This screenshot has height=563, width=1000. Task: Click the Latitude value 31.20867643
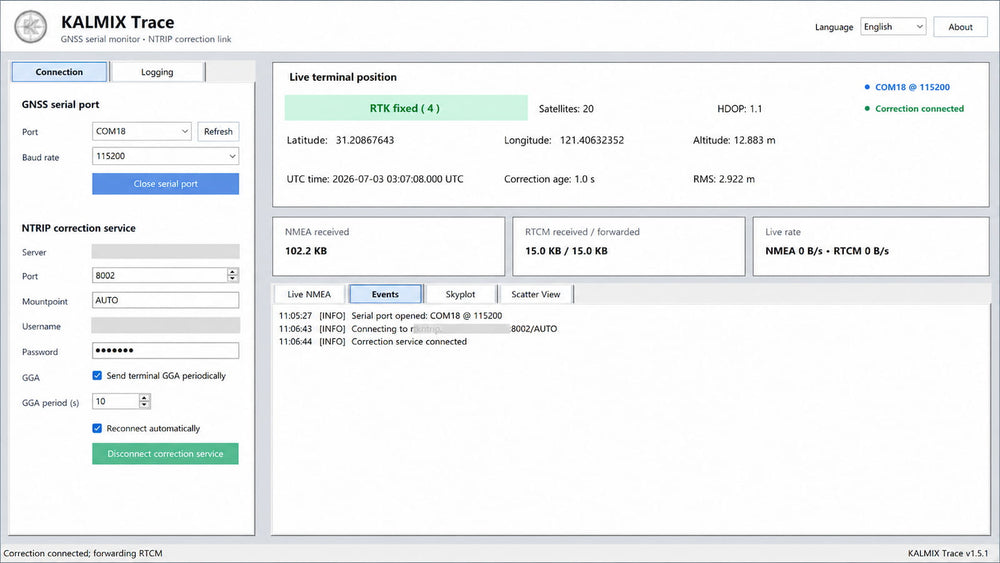tap(365, 140)
